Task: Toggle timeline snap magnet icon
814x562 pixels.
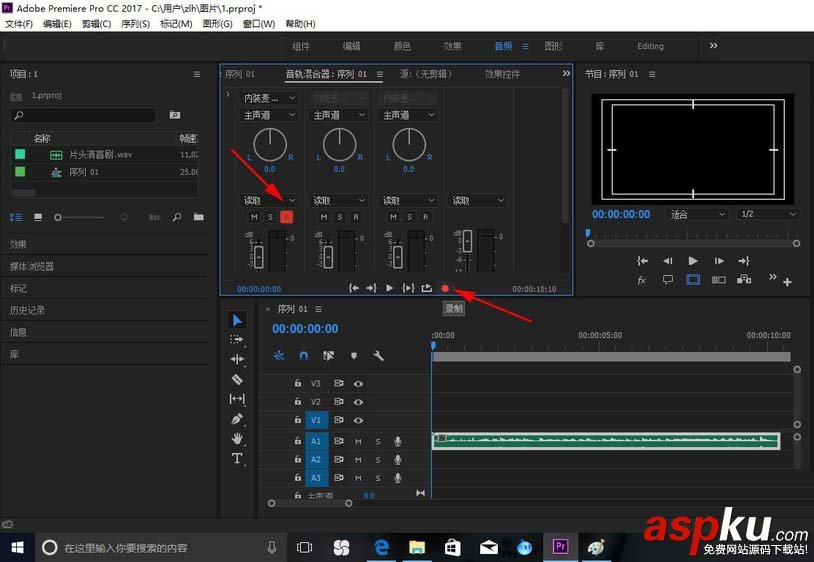Action: (304, 355)
